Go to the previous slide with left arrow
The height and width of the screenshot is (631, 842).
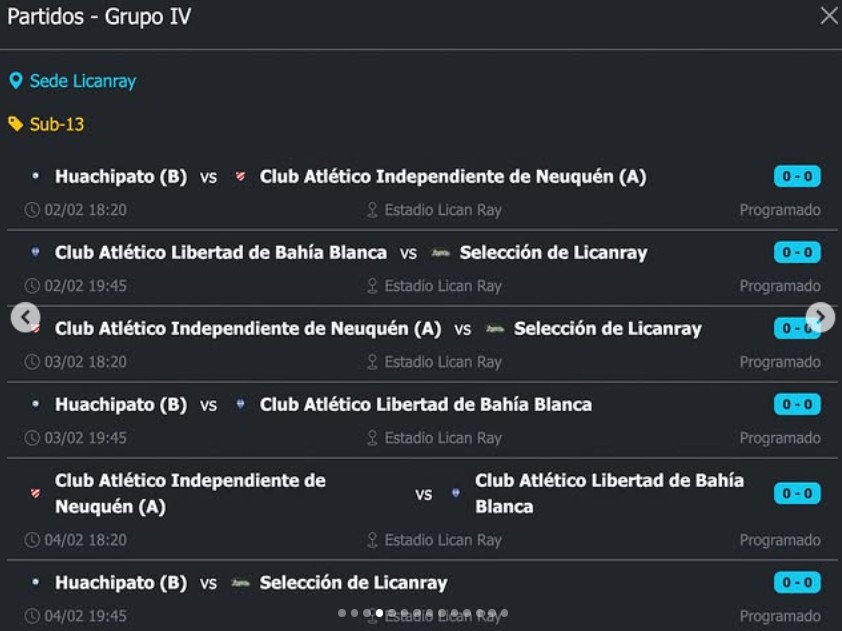coord(25,318)
